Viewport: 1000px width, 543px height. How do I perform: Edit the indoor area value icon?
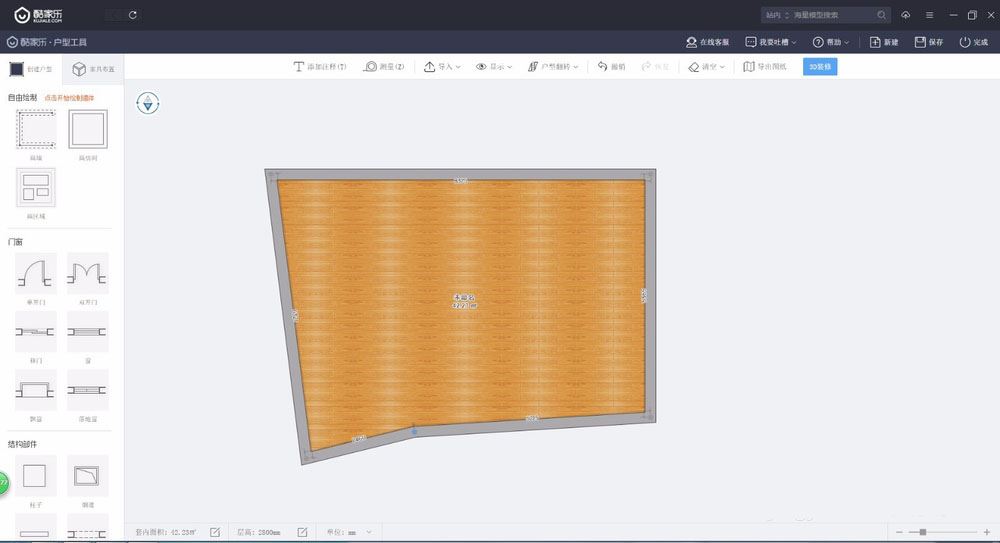click(215, 532)
